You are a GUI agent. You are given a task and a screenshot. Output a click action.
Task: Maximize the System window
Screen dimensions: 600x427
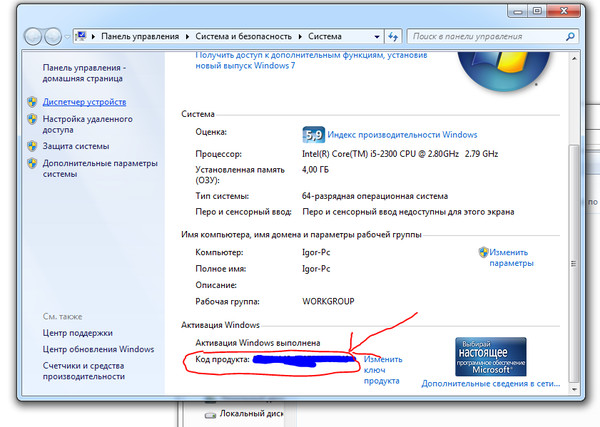coord(537,11)
